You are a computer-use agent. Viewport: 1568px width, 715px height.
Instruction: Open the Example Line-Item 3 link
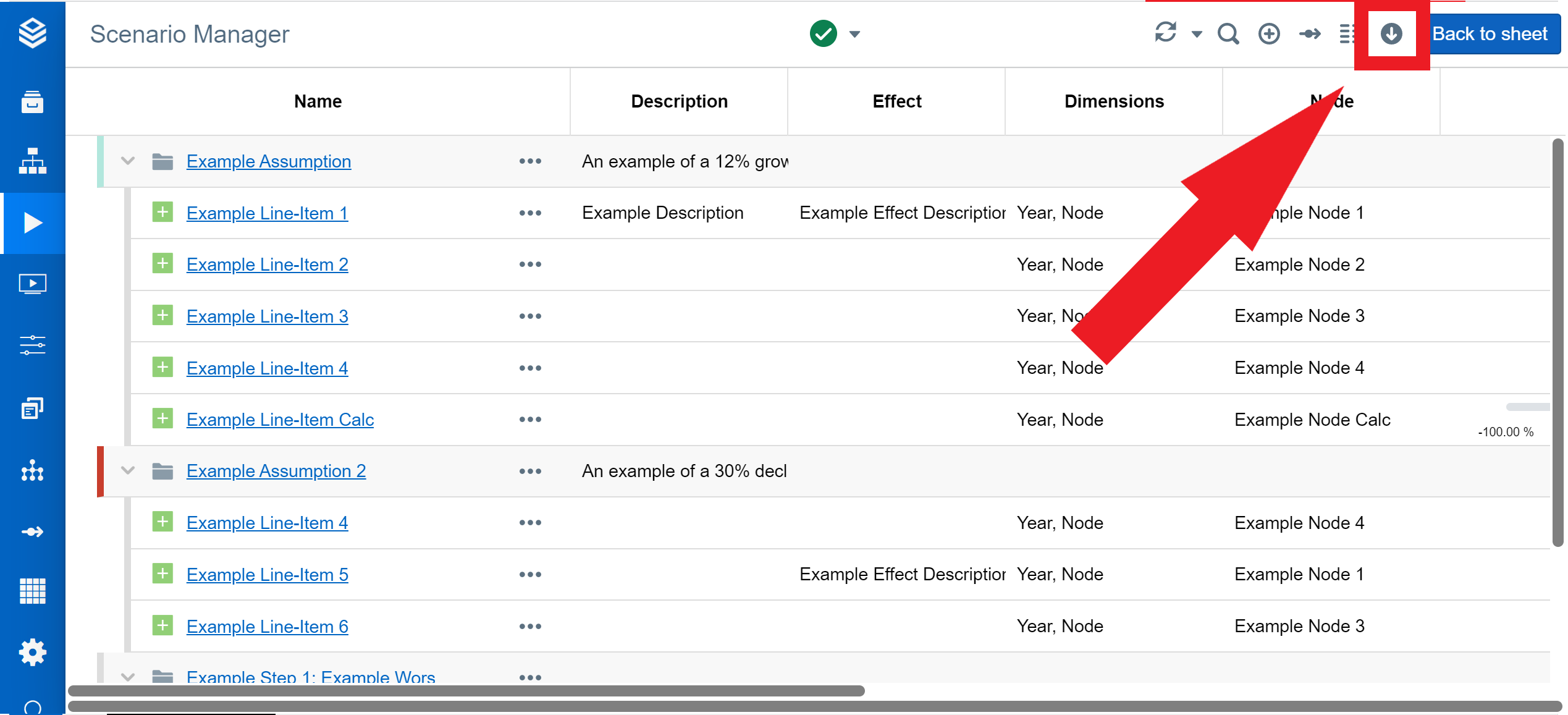(x=267, y=316)
